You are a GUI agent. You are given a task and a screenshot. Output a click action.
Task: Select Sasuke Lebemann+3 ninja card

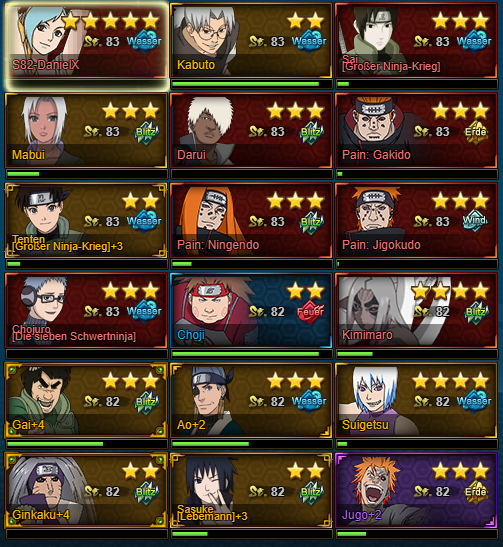(x=251, y=490)
